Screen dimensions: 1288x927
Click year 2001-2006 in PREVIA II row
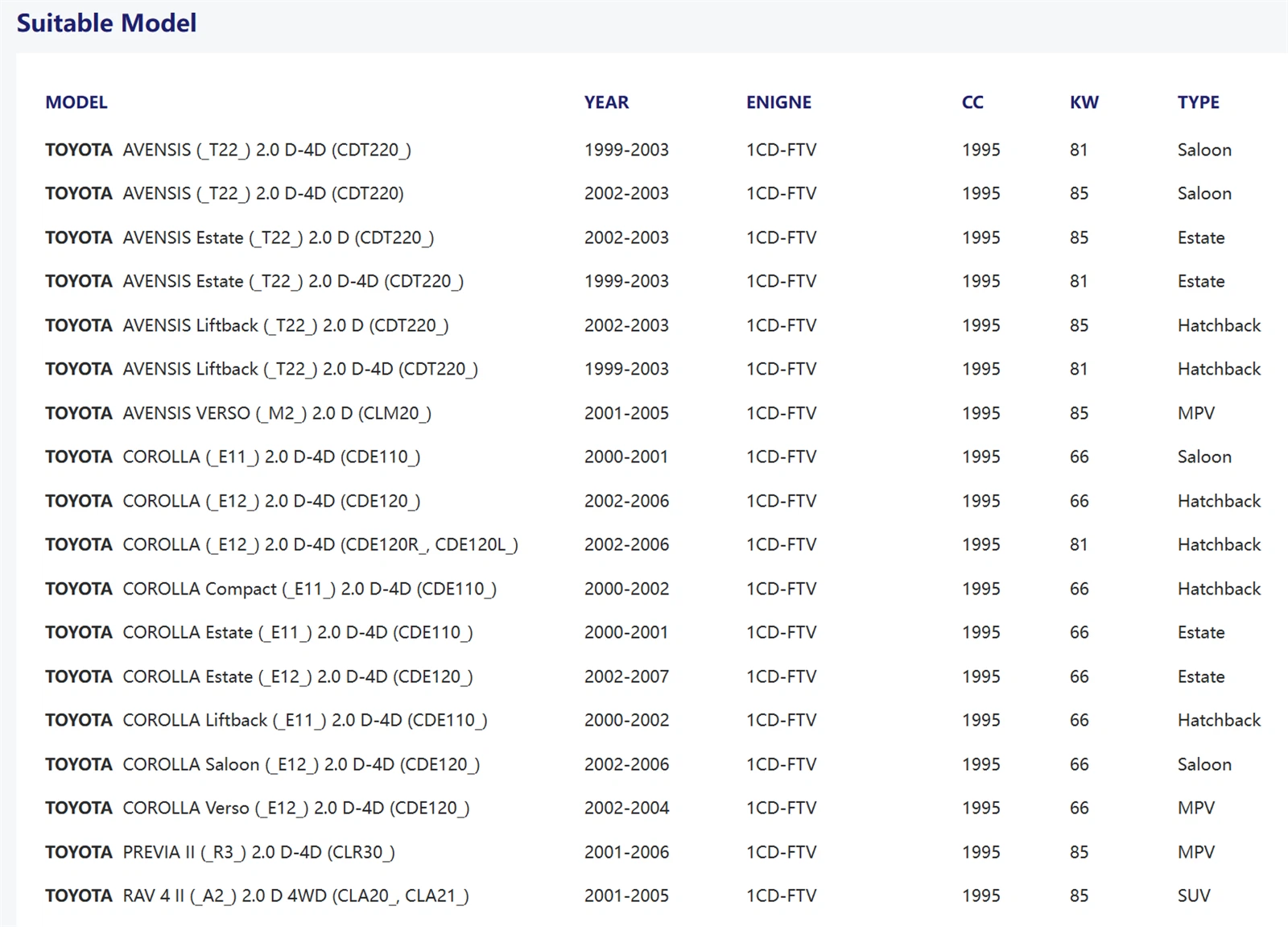(626, 852)
